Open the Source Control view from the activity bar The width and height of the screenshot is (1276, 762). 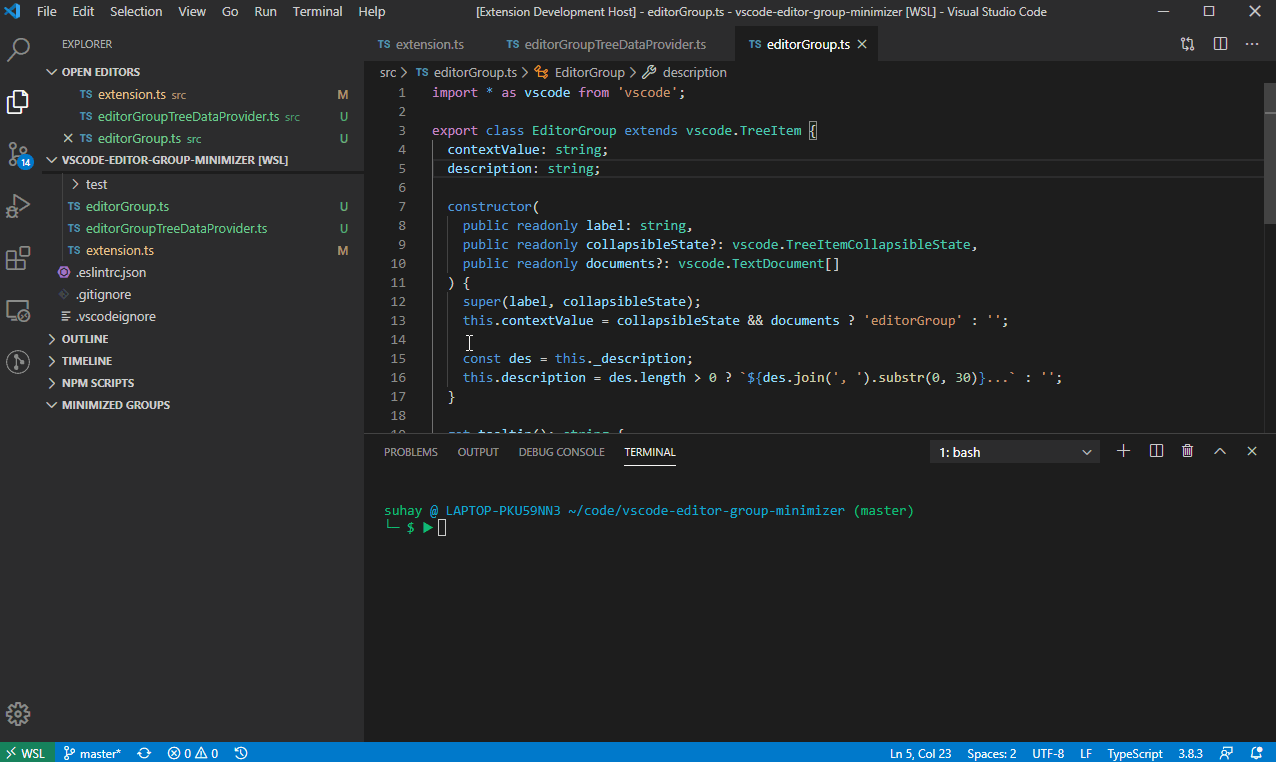[x=18, y=154]
